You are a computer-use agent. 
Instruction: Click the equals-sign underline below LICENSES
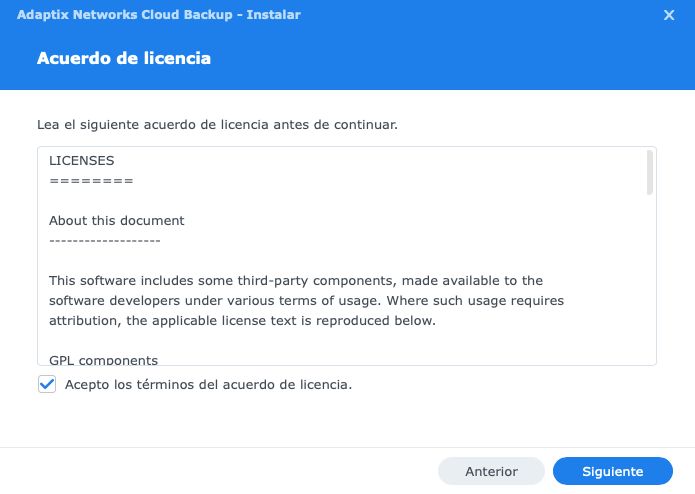coord(91,180)
